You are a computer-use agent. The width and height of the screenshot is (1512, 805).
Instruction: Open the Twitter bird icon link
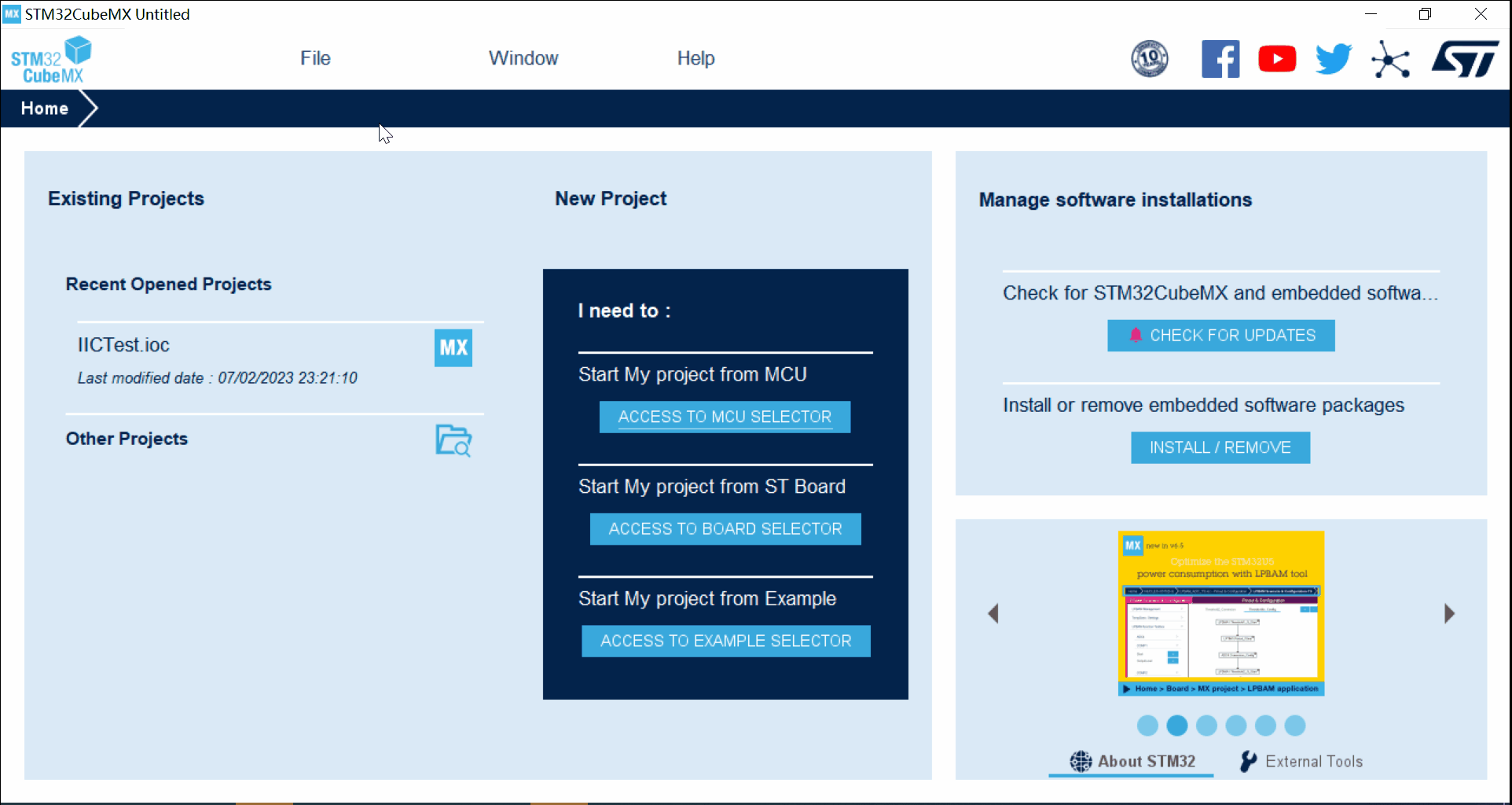1334,59
